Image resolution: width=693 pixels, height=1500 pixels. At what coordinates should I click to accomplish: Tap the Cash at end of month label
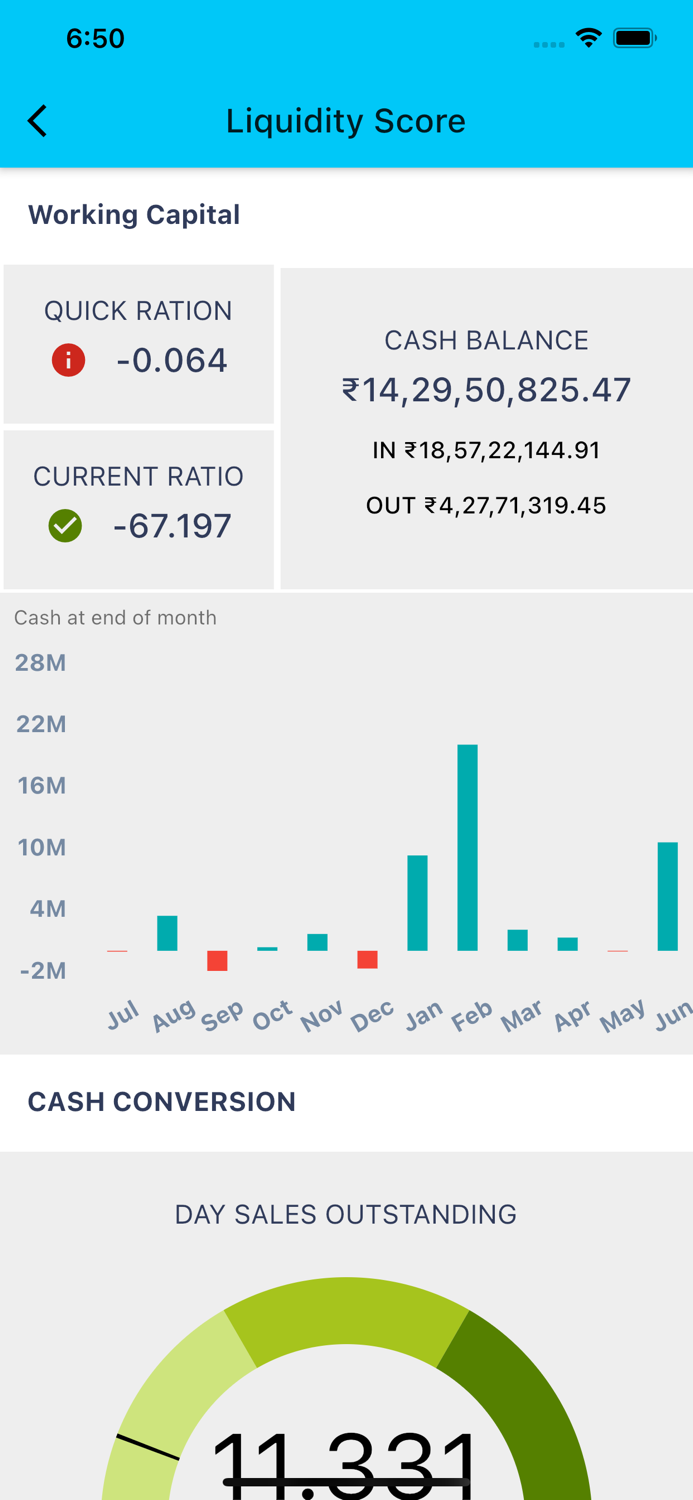(x=115, y=618)
